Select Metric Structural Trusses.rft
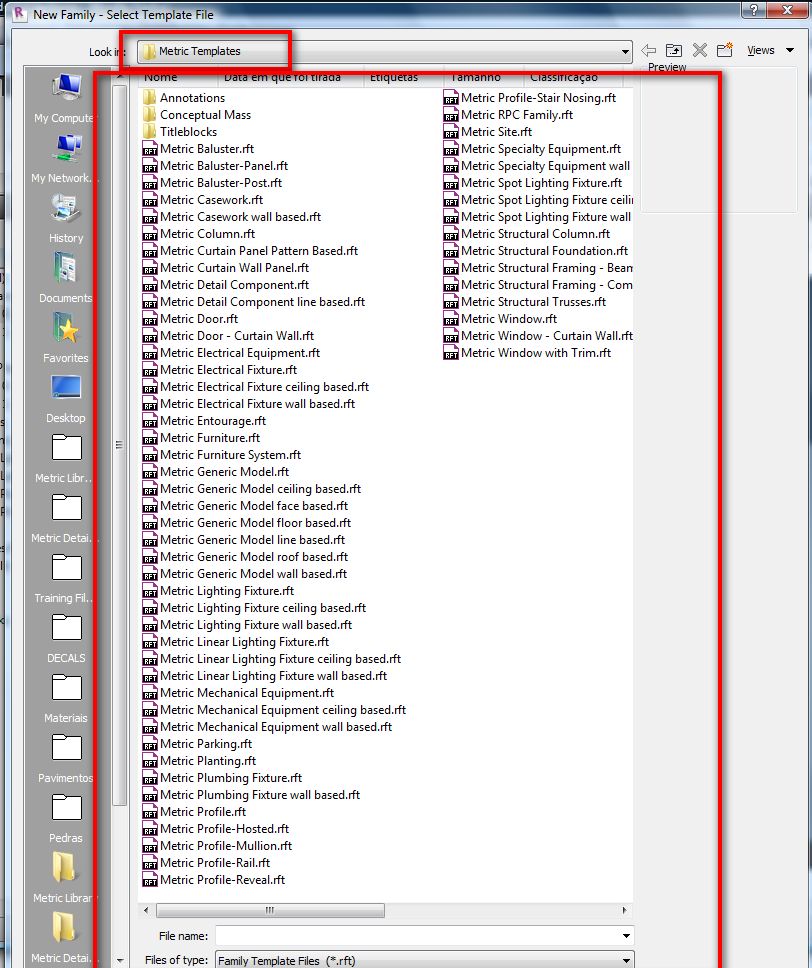 coord(525,302)
